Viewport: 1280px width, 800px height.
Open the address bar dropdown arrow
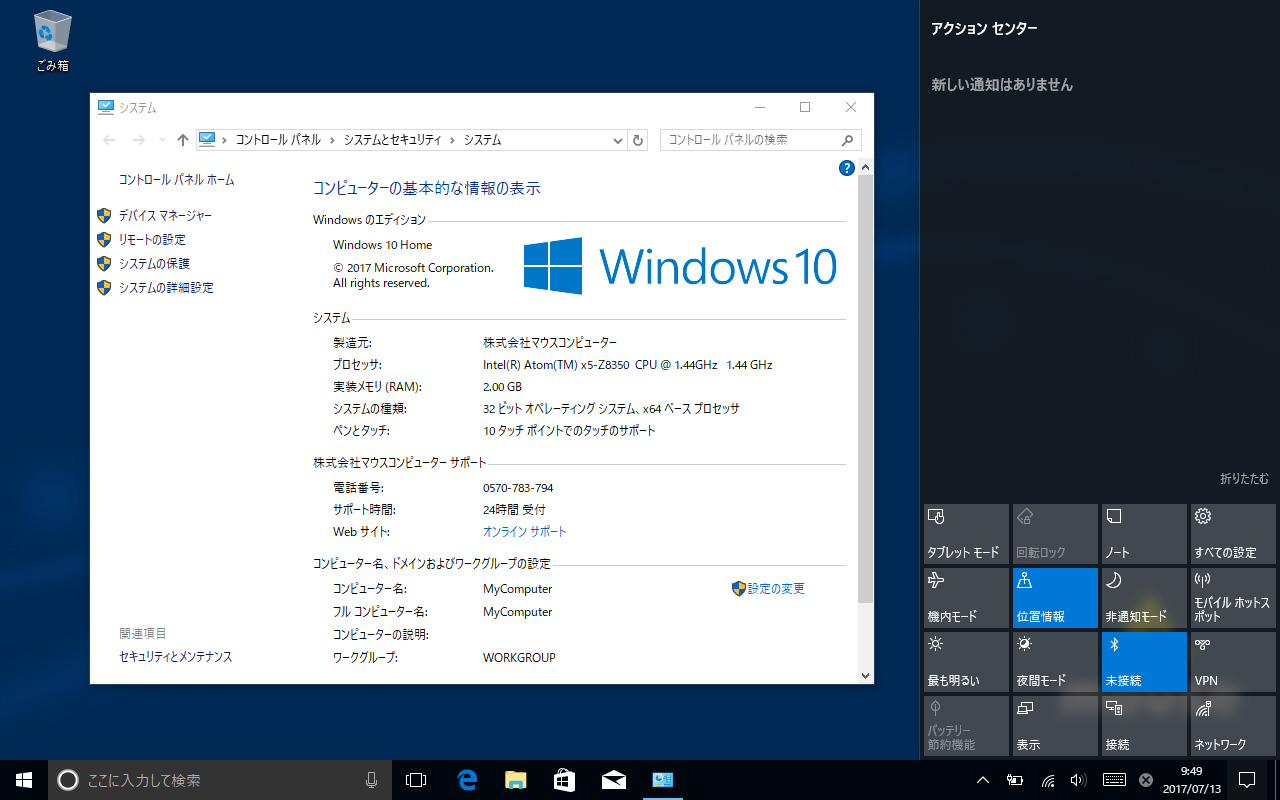pos(617,140)
